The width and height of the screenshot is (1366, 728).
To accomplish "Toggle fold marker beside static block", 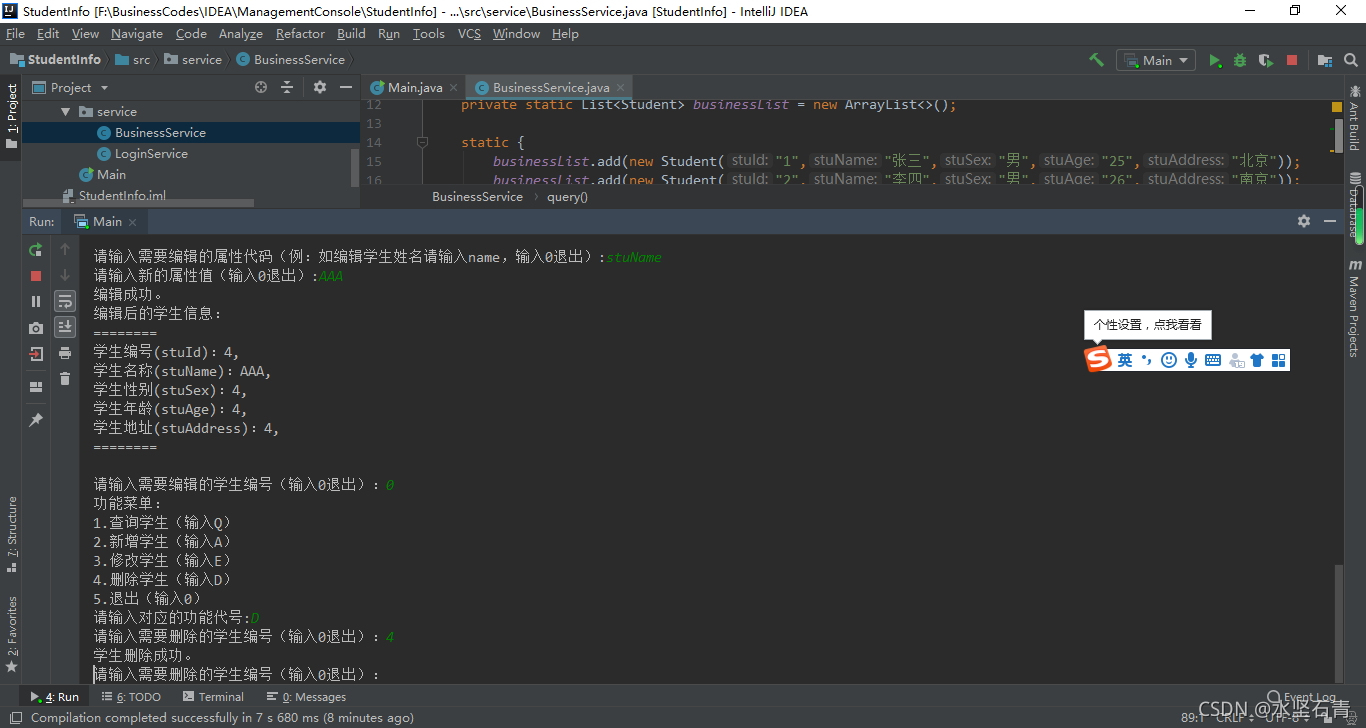I will tap(422, 142).
